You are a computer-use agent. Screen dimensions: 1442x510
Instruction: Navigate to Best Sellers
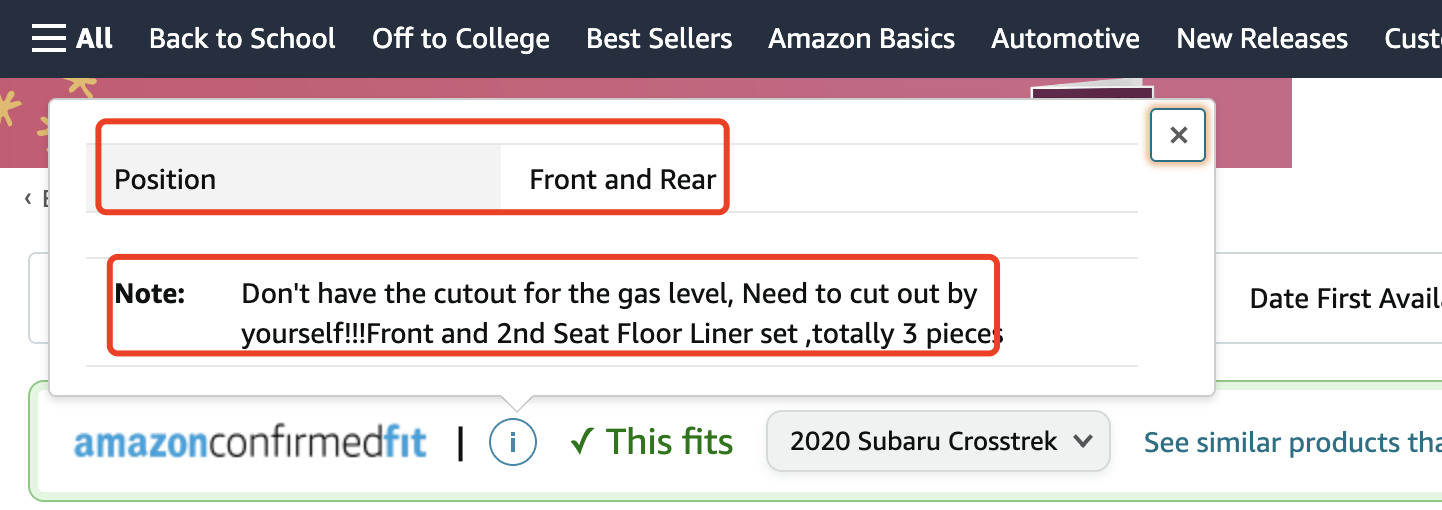point(659,39)
